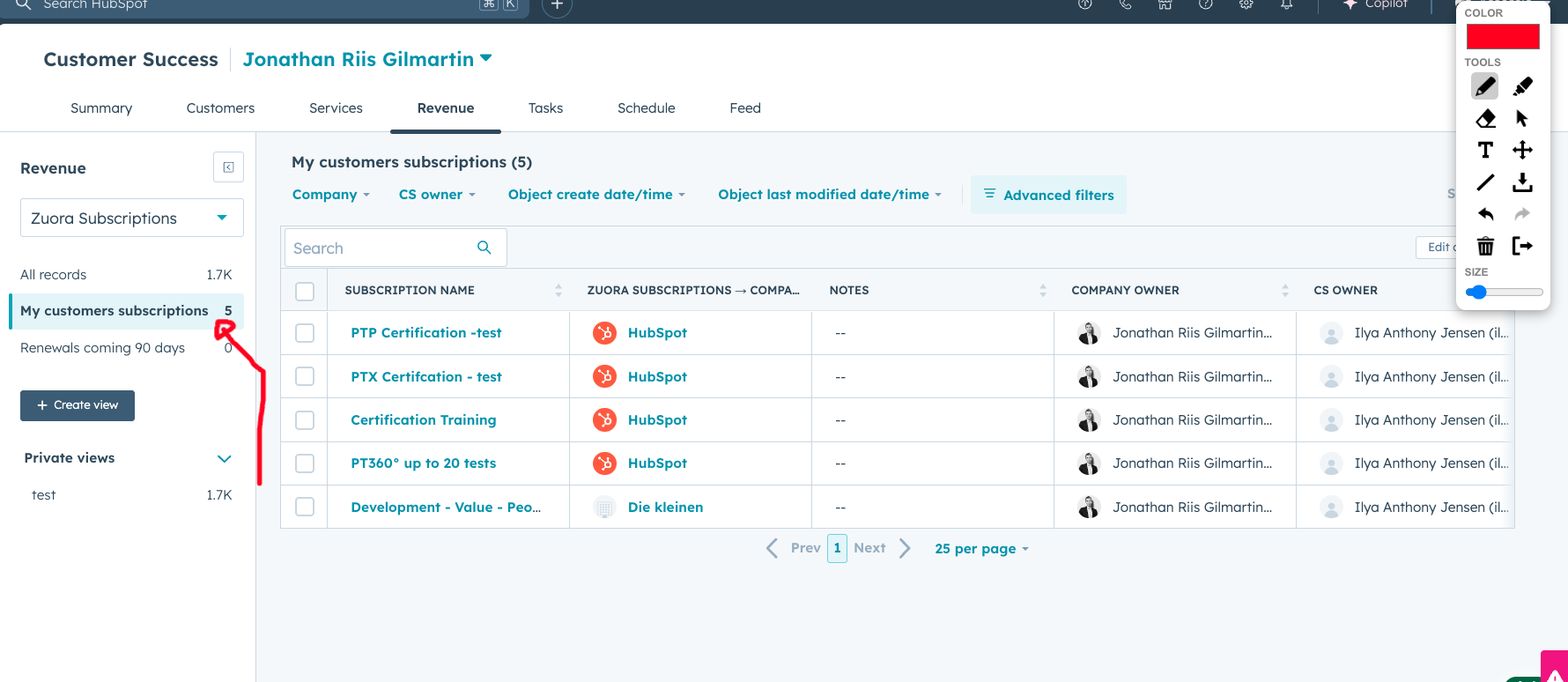Click the undo arrow in annotation tools
Screen dimensions: 1568x682
click(1485, 214)
